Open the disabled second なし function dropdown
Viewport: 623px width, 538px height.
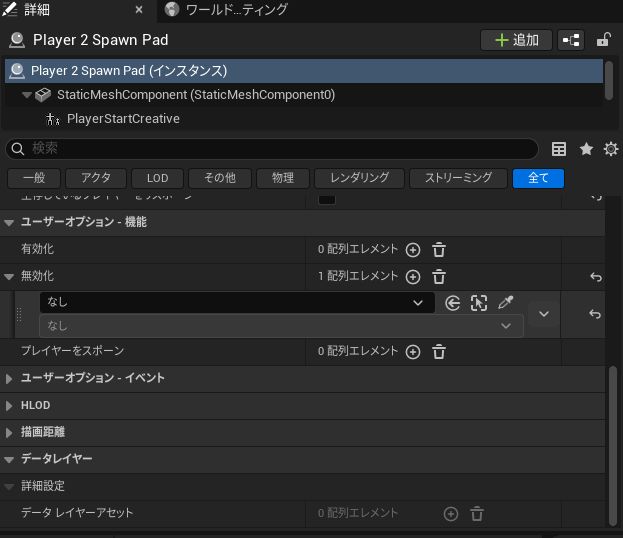pyautogui.click(x=281, y=326)
